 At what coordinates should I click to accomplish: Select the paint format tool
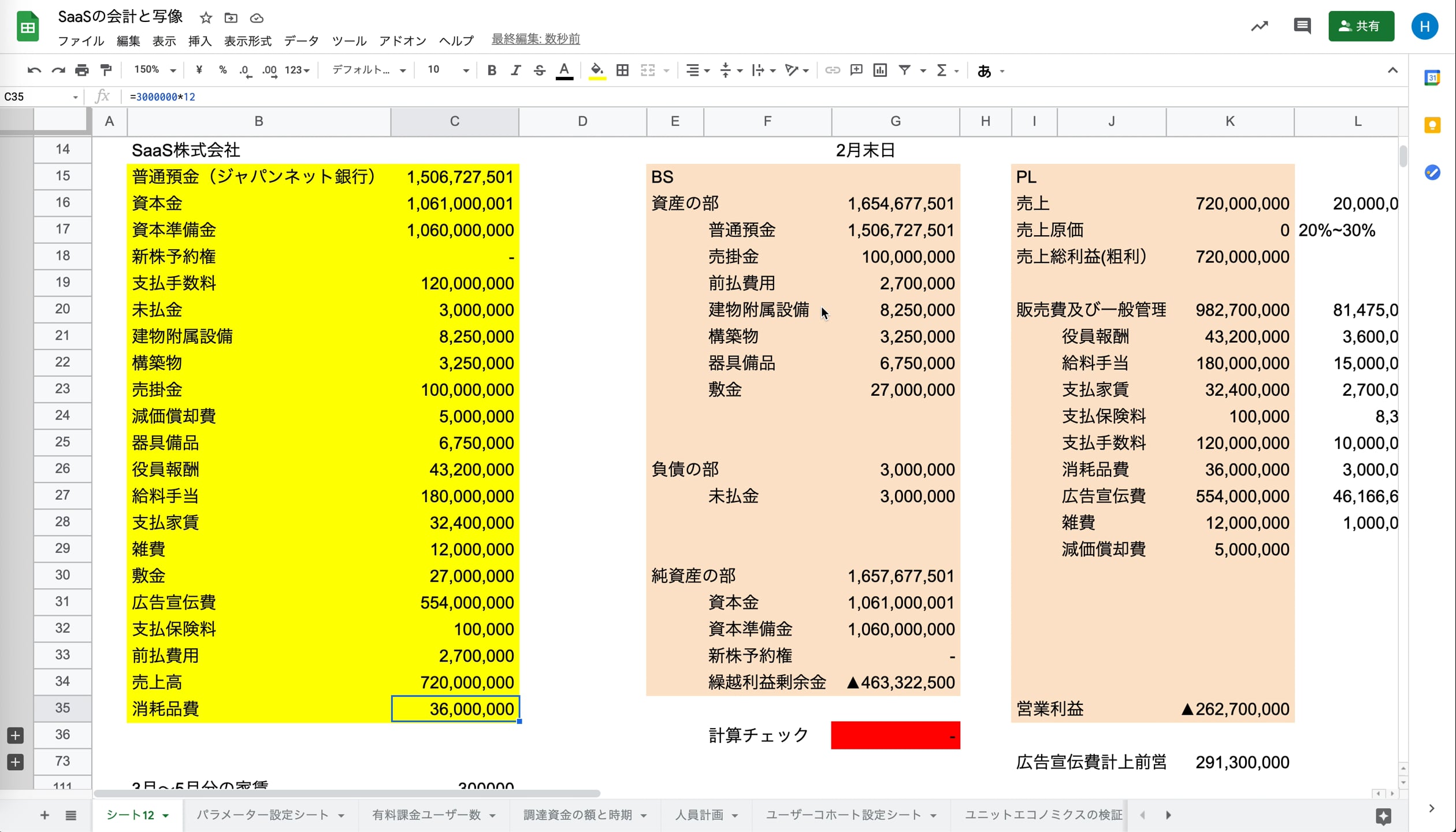click(x=106, y=70)
